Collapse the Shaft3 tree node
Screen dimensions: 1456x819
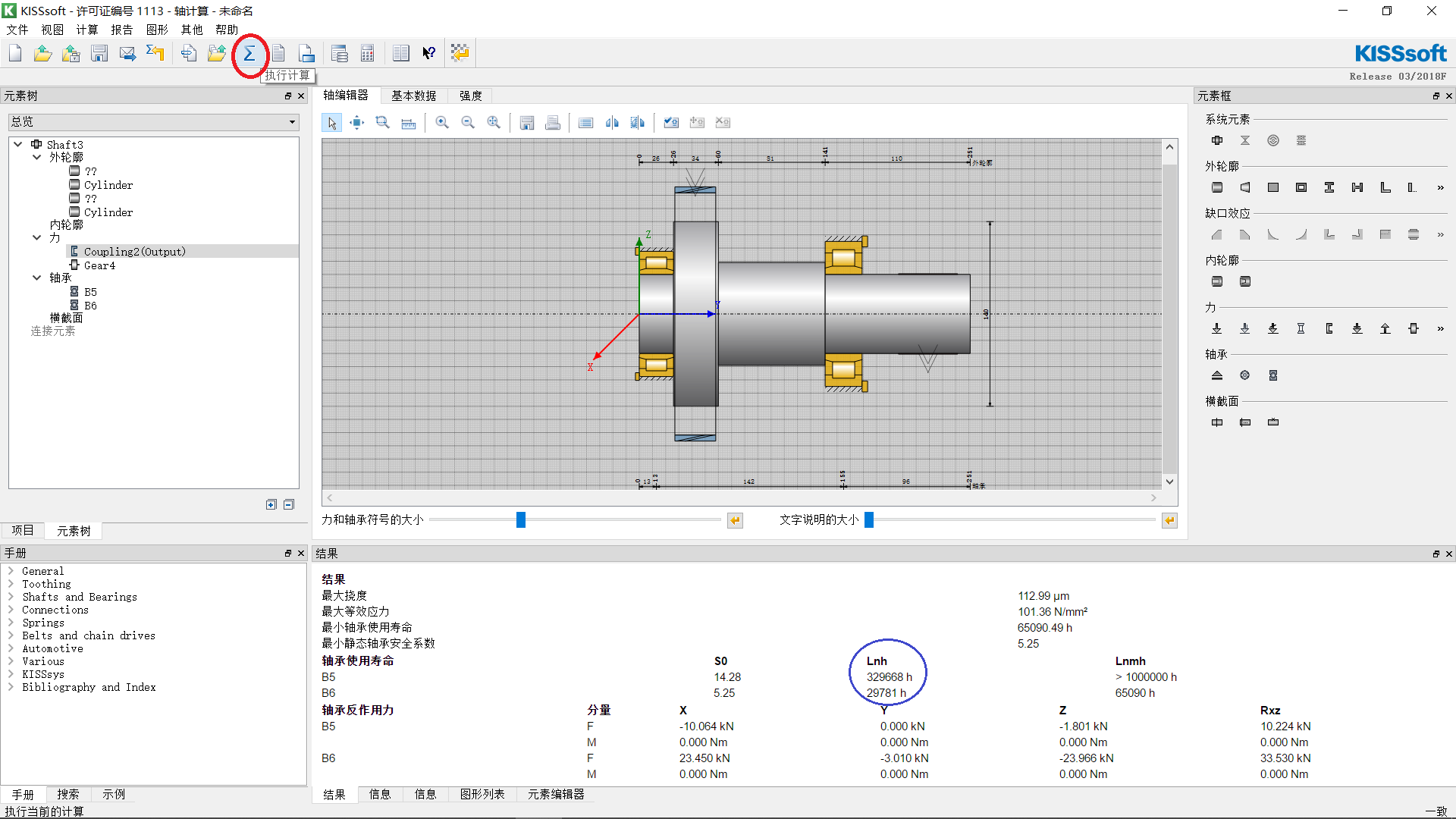coord(18,144)
